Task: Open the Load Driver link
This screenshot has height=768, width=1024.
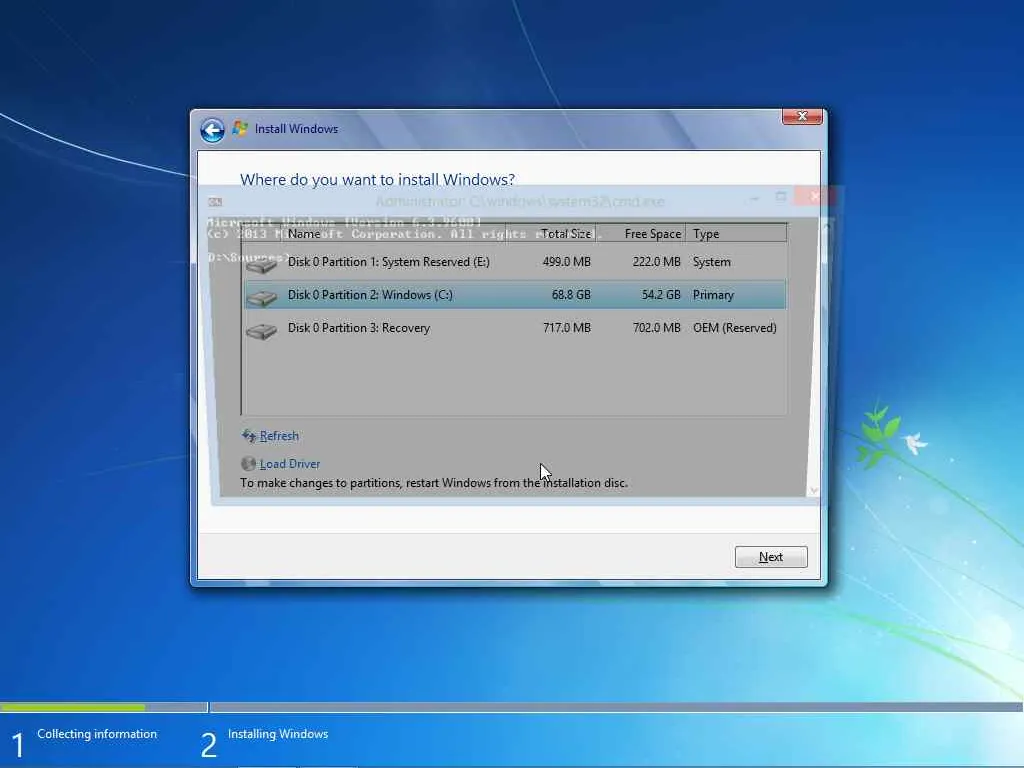Action: coord(290,464)
